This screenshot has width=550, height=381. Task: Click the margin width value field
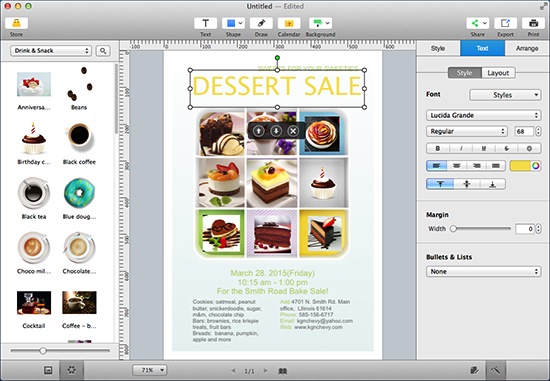click(524, 229)
